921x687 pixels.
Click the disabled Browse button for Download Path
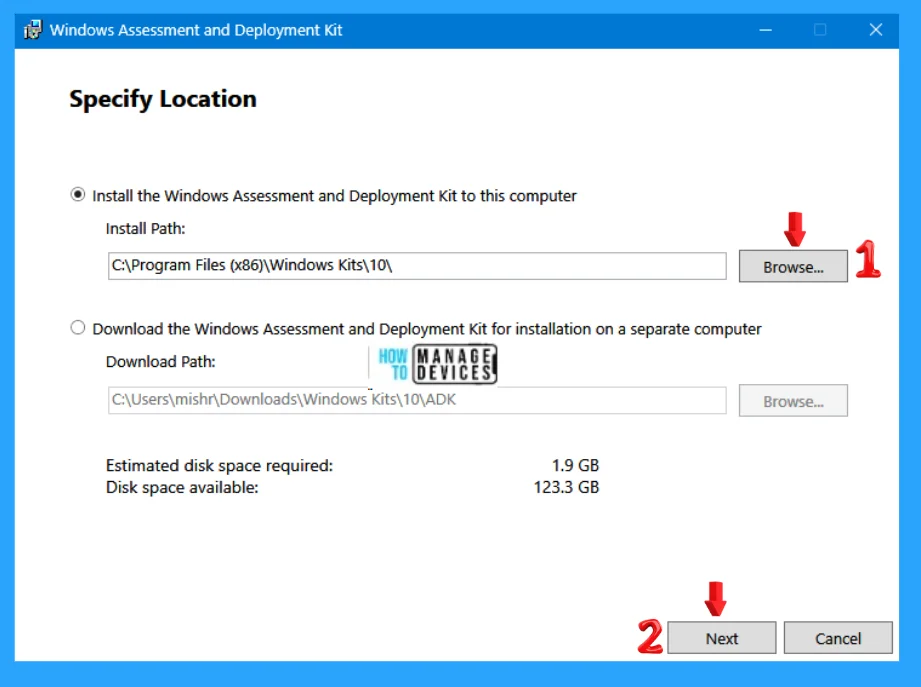click(793, 401)
